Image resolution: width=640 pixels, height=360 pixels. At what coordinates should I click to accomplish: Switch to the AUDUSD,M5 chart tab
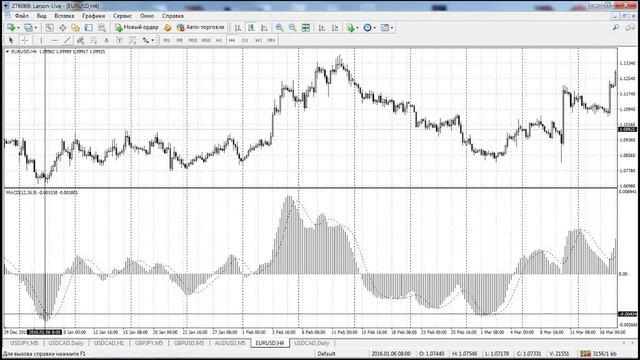pyautogui.click(x=230, y=343)
